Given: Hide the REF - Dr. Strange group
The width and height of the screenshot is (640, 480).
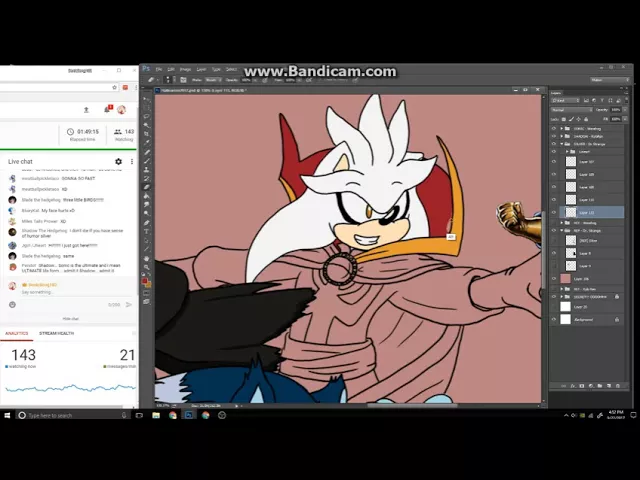Looking at the screenshot, I should coord(554,231).
